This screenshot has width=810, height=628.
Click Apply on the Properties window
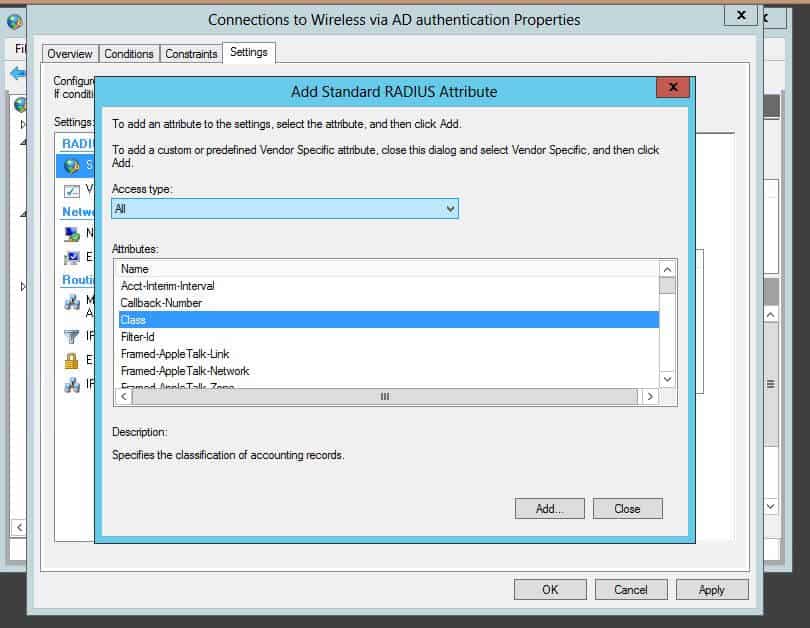(x=712, y=589)
